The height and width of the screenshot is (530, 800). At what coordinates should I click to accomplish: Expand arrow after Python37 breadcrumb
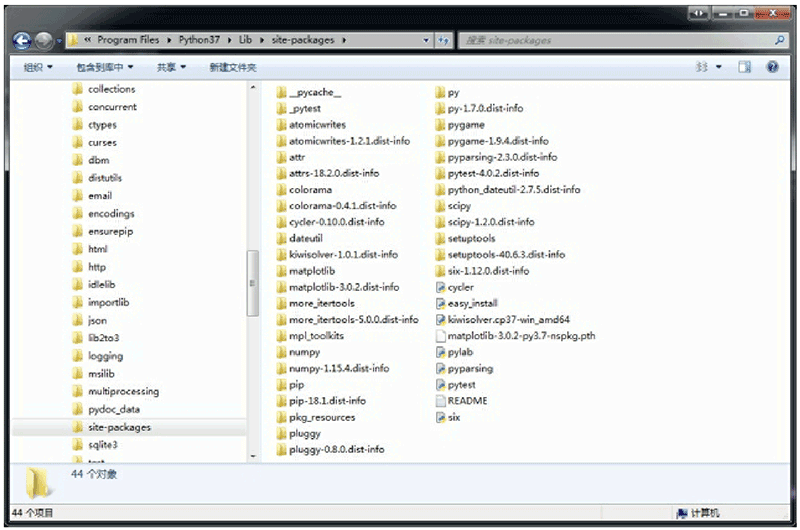point(229,40)
